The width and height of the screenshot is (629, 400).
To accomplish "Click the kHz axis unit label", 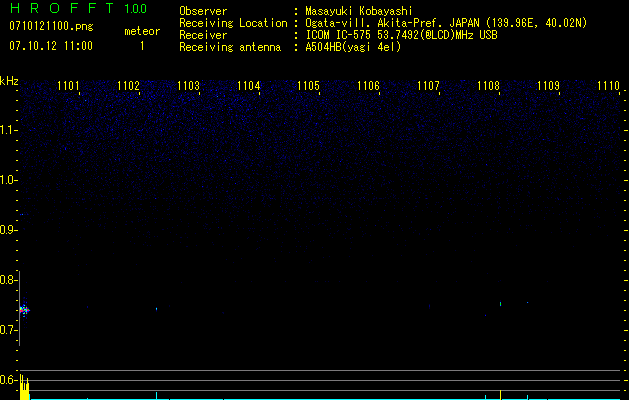I will pyautogui.click(x=9, y=81).
